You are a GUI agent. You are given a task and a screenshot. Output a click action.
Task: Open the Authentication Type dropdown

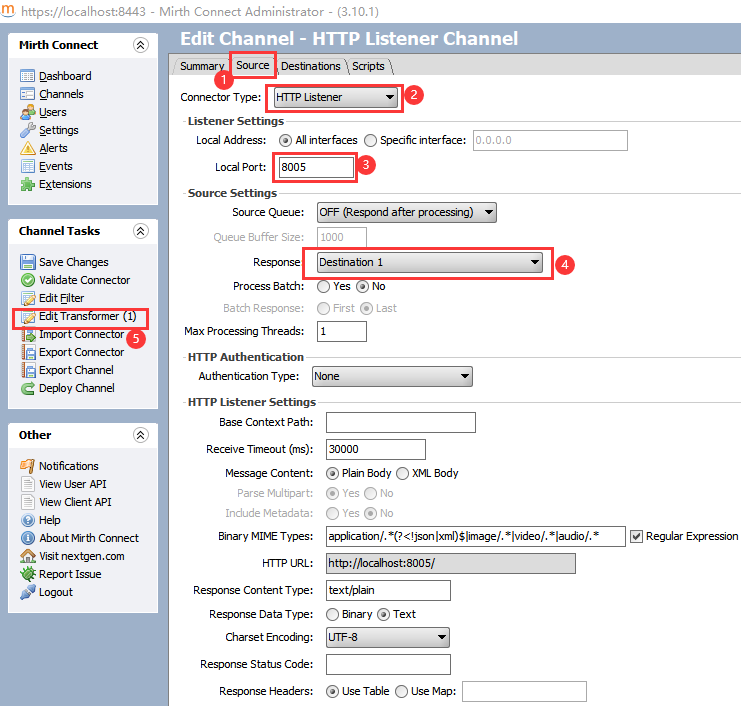(392, 376)
